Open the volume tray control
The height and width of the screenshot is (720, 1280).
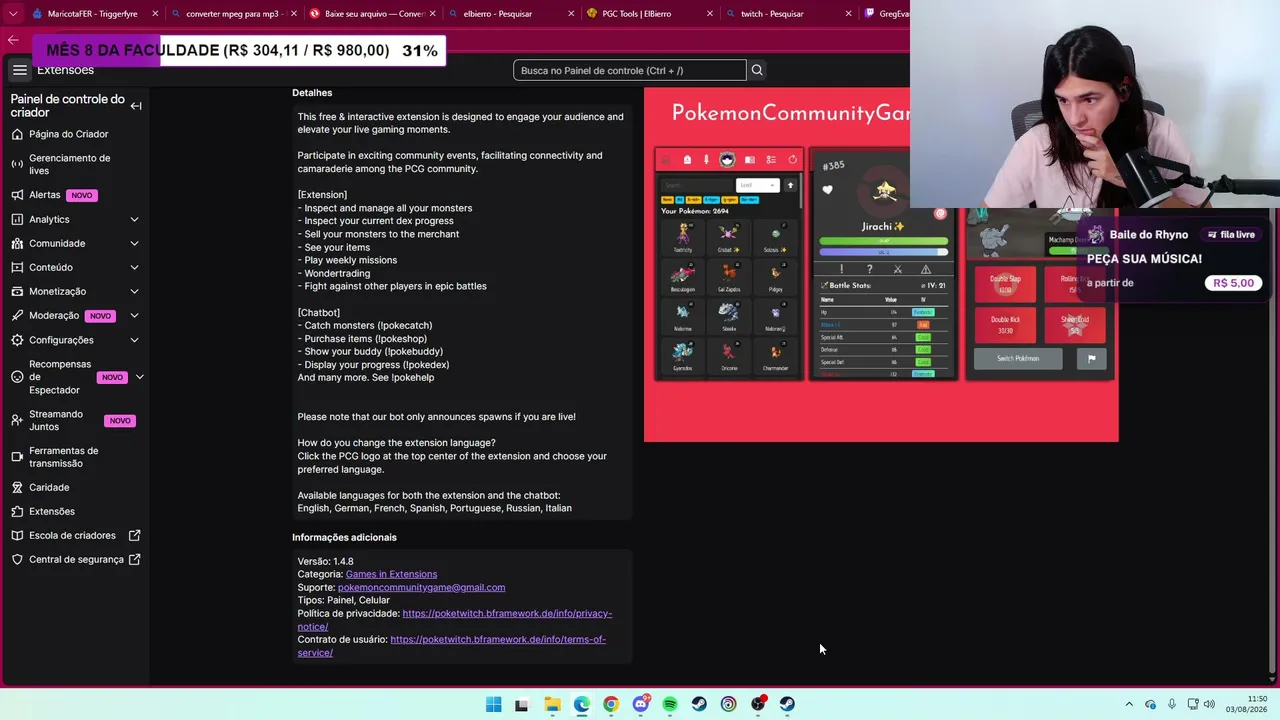pos(1209,704)
